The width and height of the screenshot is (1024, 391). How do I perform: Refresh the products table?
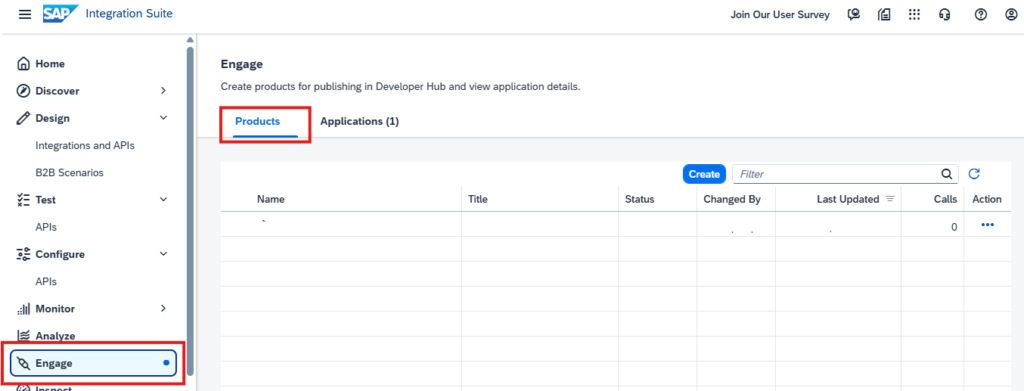(974, 174)
